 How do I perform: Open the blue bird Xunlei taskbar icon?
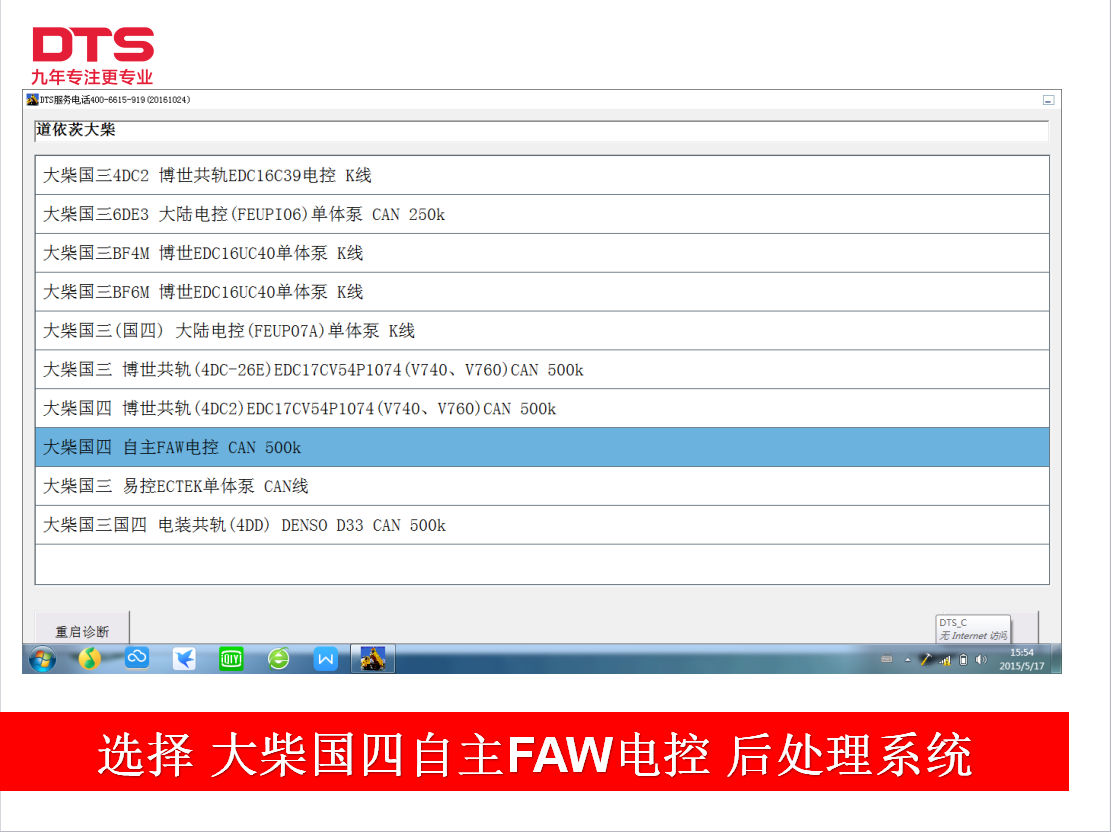(x=184, y=659)
